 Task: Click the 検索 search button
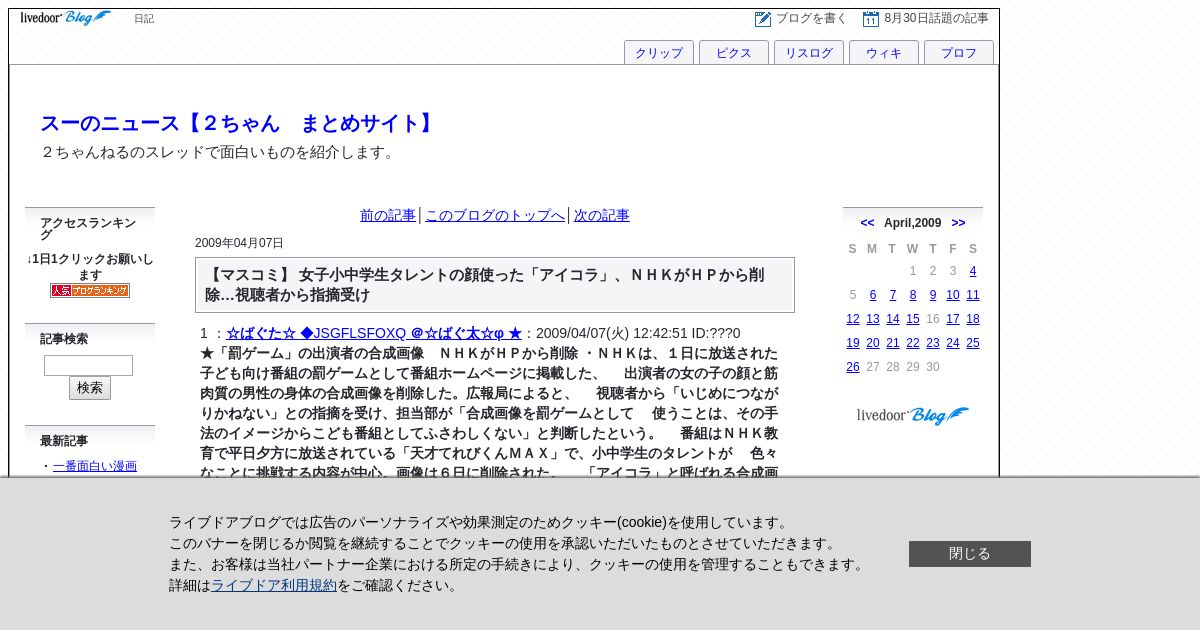tap(90, 388)
